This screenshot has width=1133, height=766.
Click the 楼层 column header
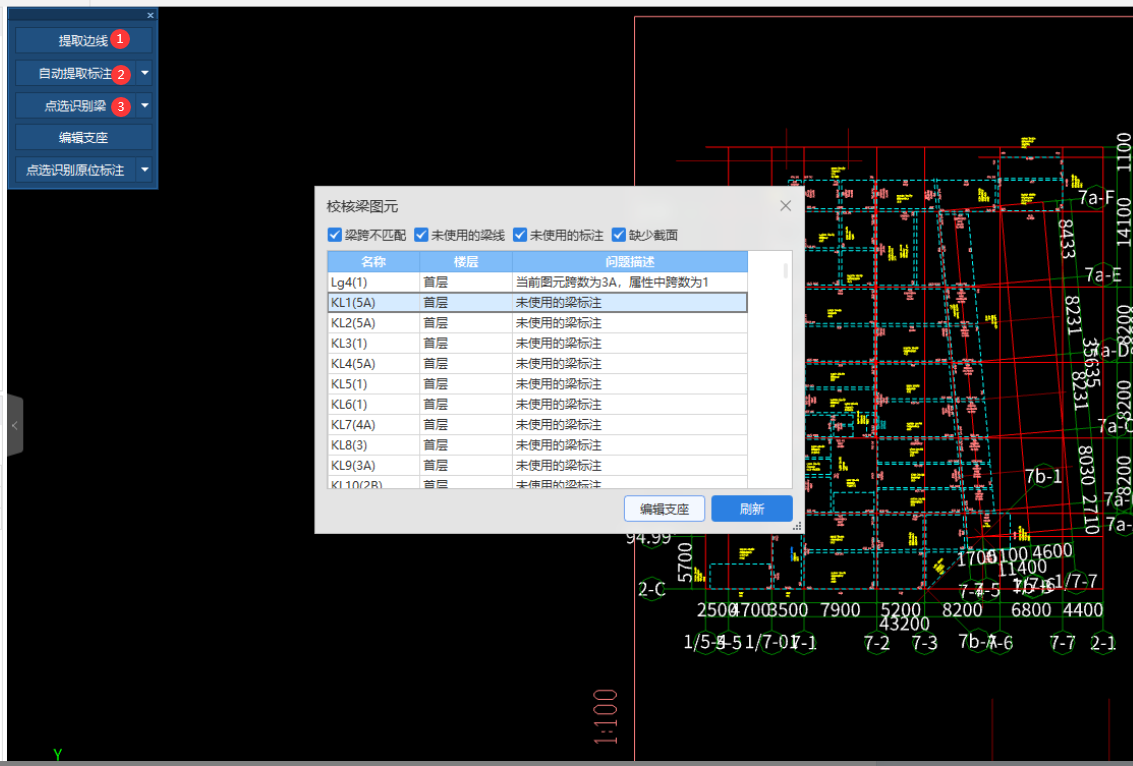coord(466,262)
